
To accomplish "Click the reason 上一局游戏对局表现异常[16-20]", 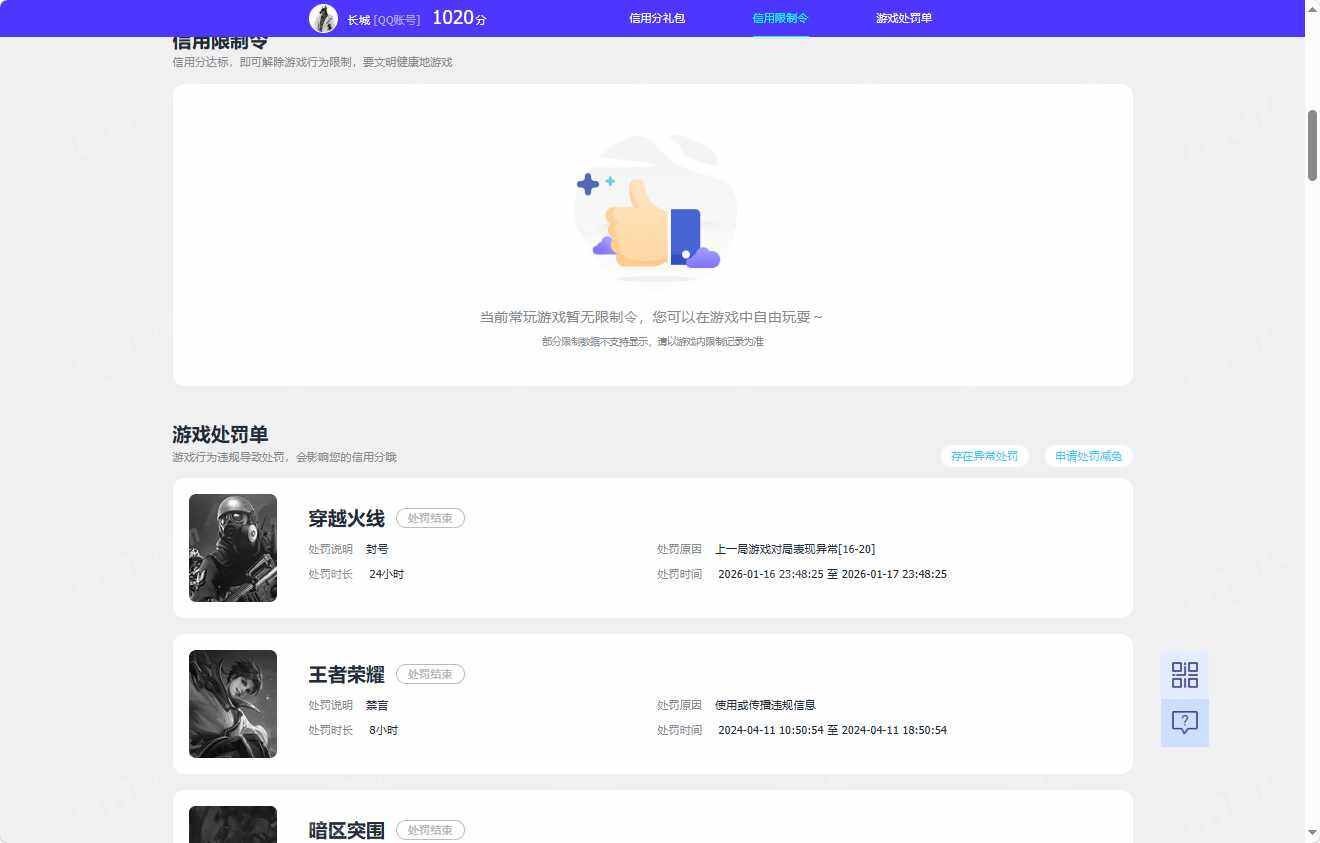I will tap(795, 549).
